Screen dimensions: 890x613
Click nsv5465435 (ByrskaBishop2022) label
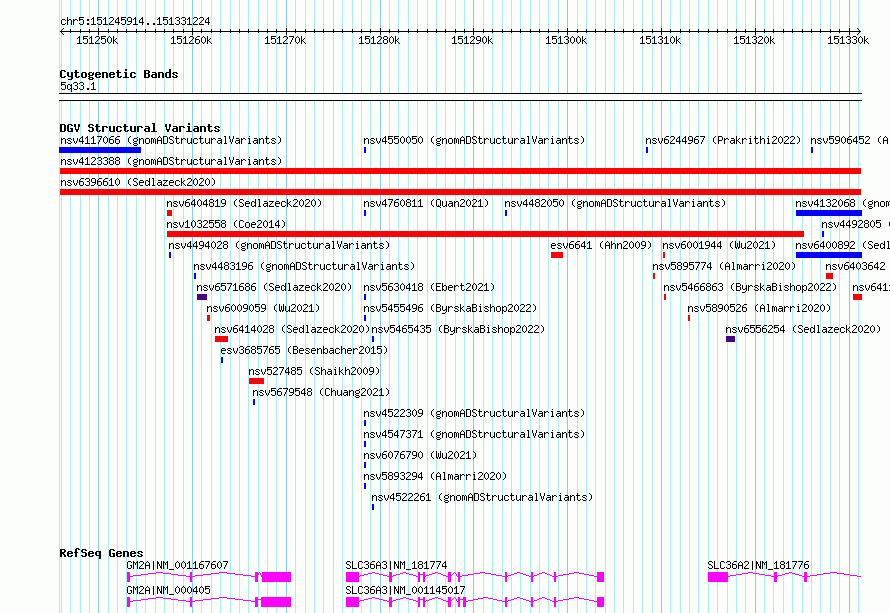(x=458, y=329)
